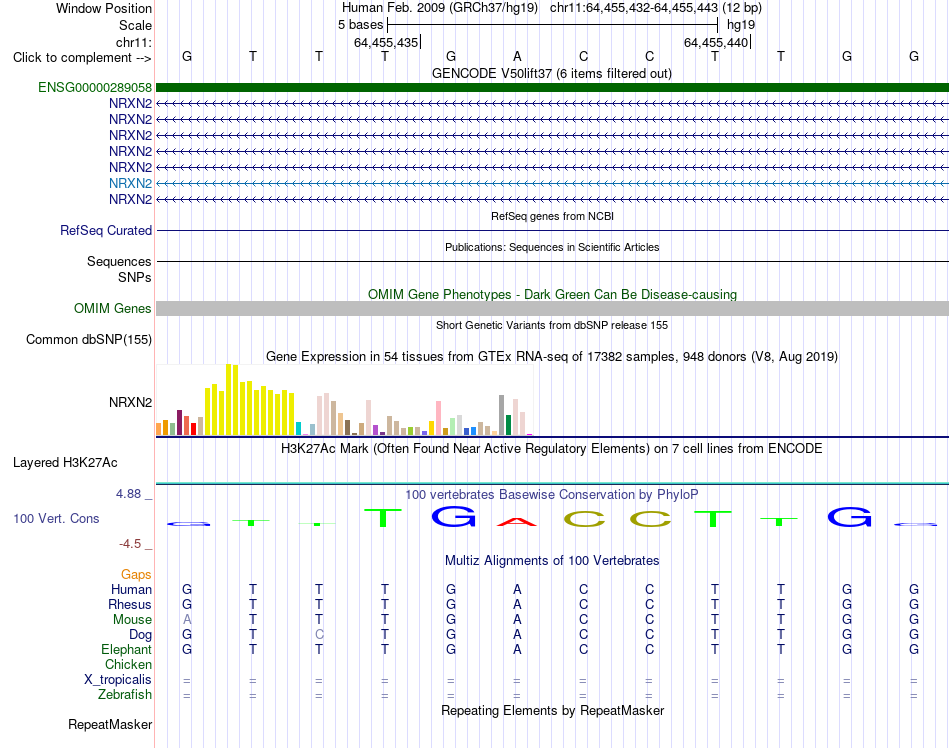
Task: Click 'chr11:64,455,432-64,455,443 (12 bp)' text
Action: pyautogui.click(x=656, y=8)
